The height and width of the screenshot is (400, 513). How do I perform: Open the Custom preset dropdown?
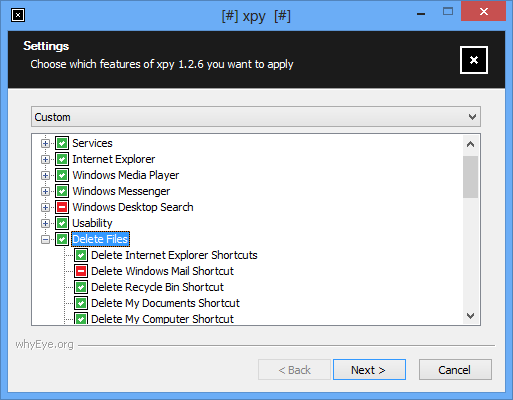pos(256,117)
